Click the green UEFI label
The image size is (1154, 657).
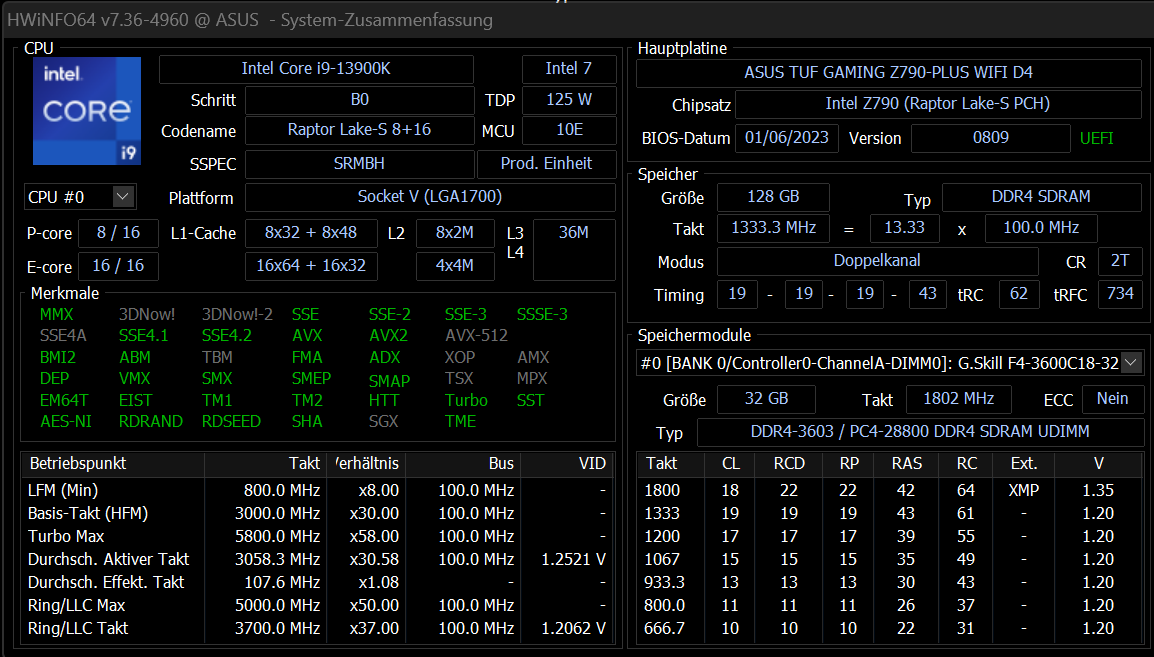point(1097,138)
